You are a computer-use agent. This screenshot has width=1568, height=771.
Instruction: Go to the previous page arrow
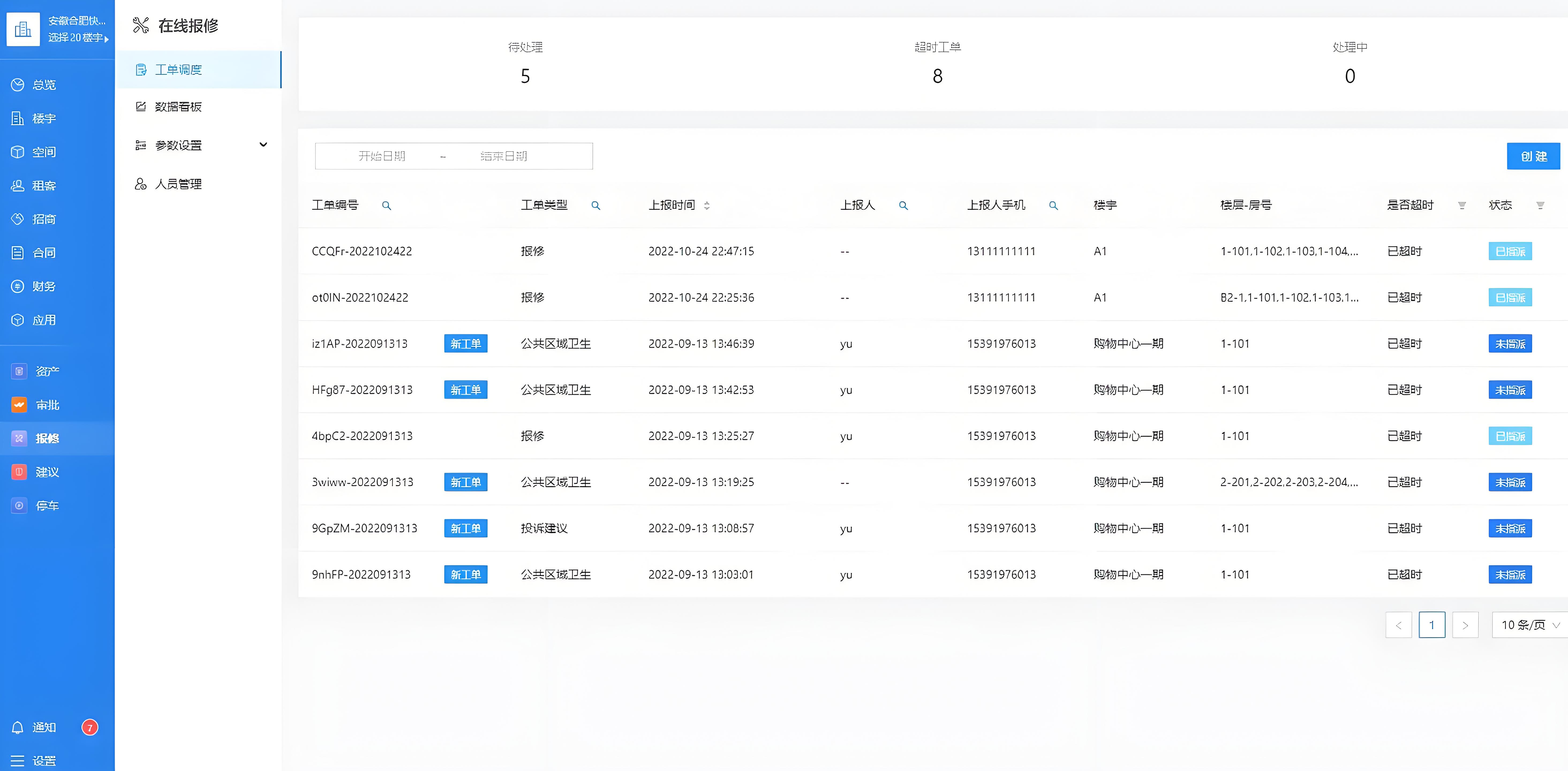[1399, 625]
